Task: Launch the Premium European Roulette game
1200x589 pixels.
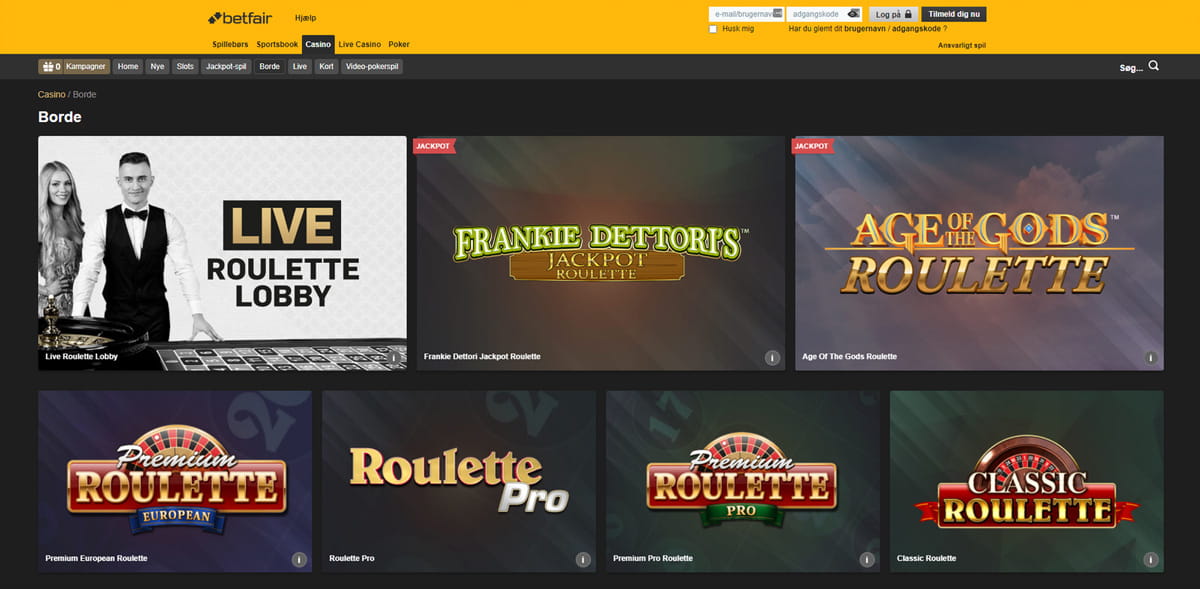Action: pos(175,481)
